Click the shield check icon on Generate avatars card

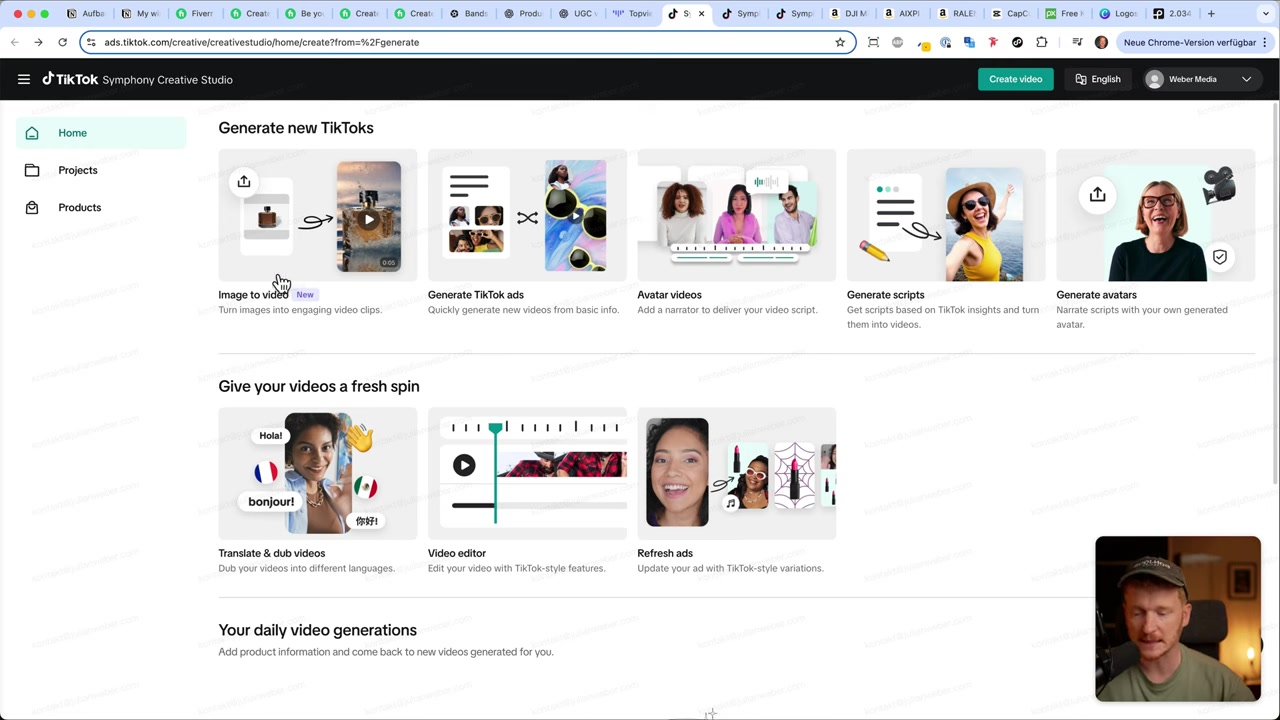click(1220, 257)
